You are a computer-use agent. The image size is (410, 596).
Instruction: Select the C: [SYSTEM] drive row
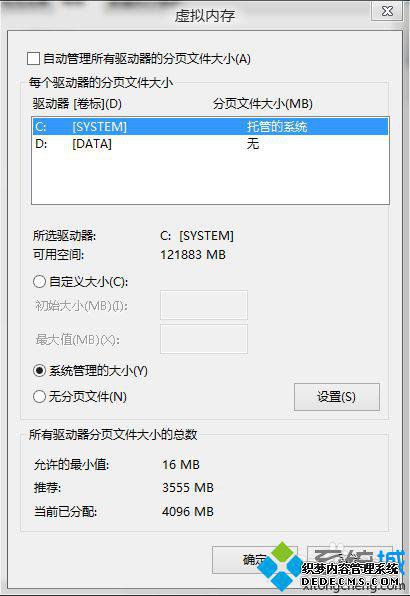[x=210, y=126]
